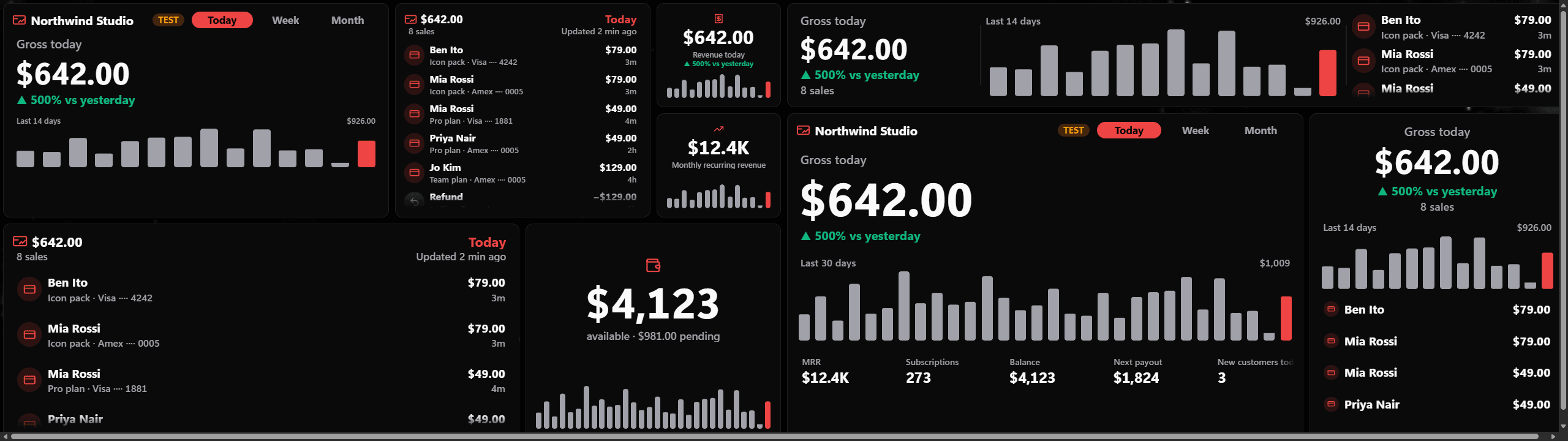The height and width of the screenshot is (441, 1568).
Task: Click the 'Last 30 days' chart label
Action: [828, 263]
